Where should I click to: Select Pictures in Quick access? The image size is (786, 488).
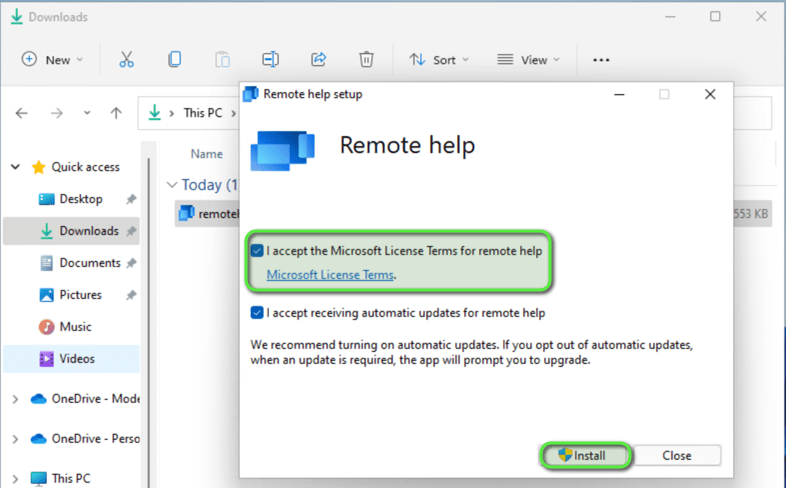coord(80,295)
